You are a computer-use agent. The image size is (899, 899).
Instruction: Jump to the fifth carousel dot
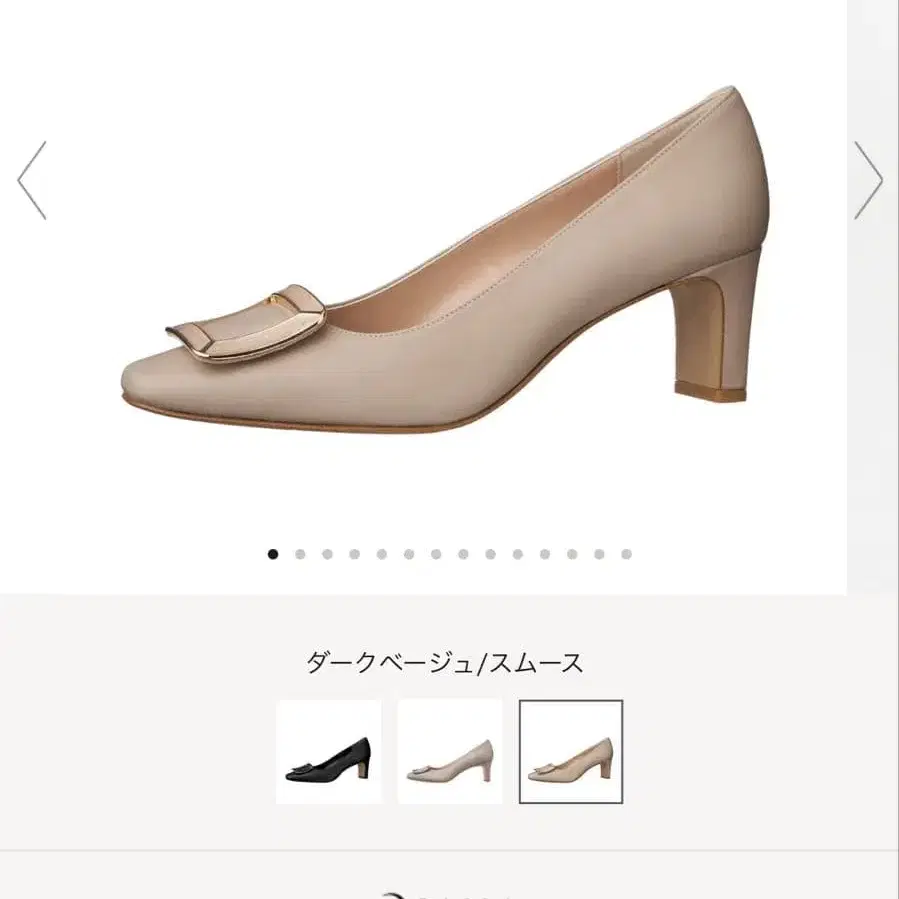click(382, 554)
